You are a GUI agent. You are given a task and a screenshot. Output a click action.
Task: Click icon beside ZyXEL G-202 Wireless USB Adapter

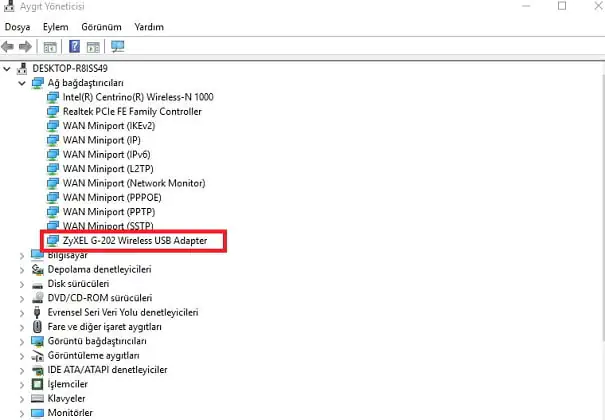(53, 241)
